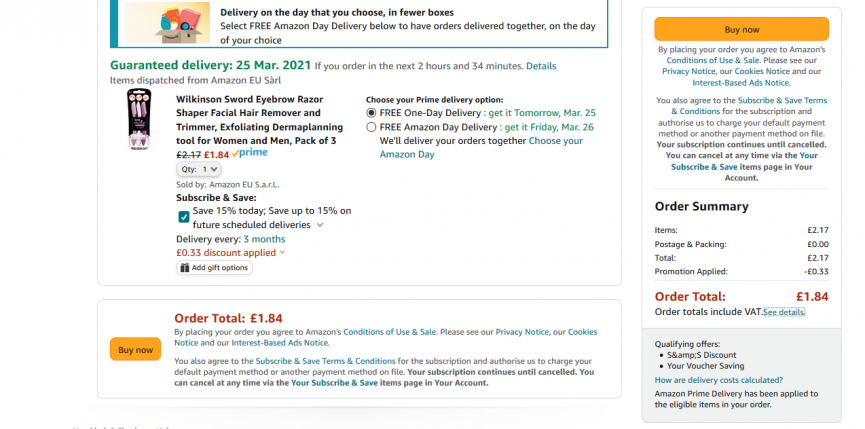
Task: Choose FREE Amazon Day Delivery option
Action: click(x=372, y=127)
